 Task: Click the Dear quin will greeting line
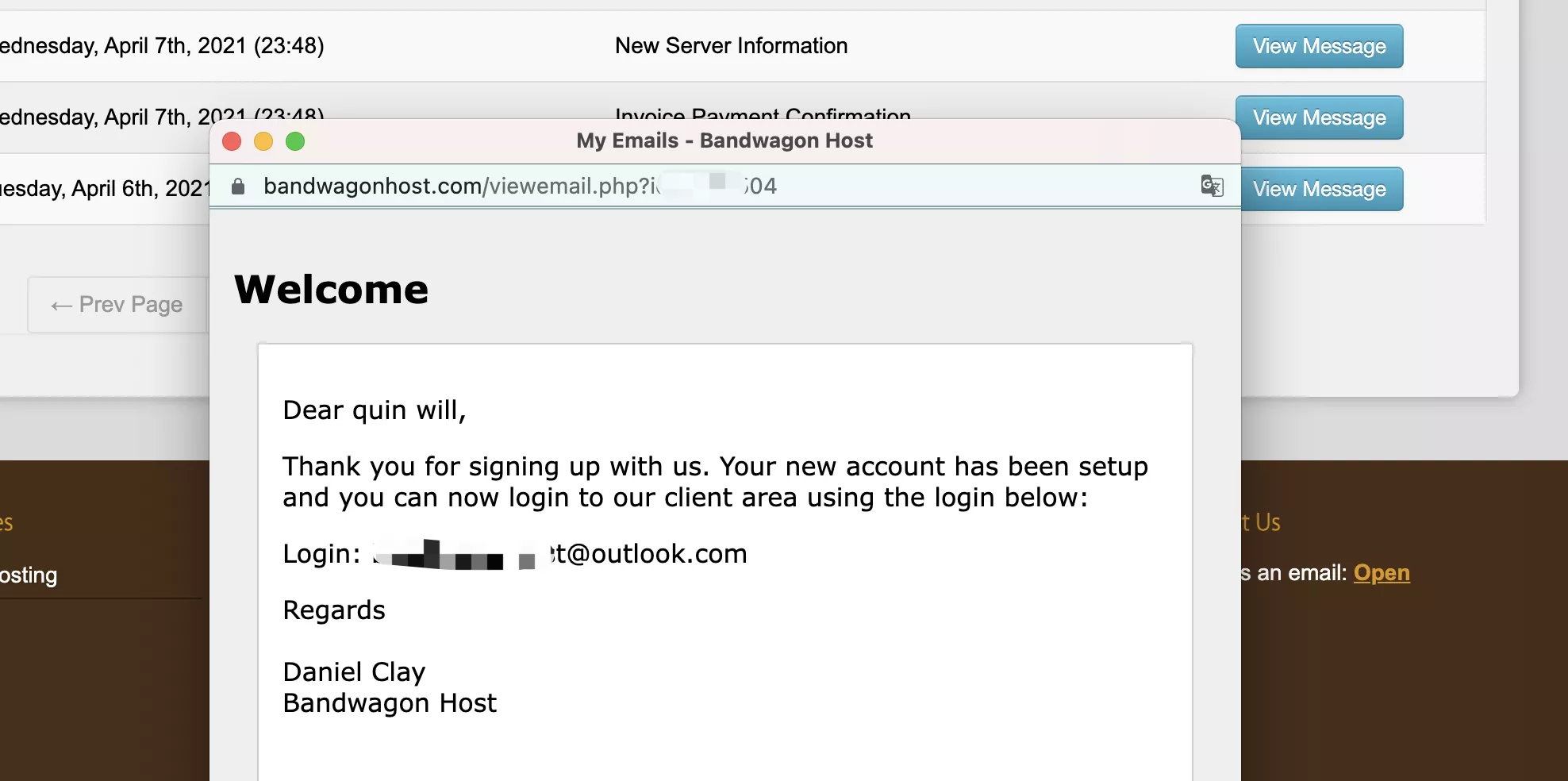374,410
